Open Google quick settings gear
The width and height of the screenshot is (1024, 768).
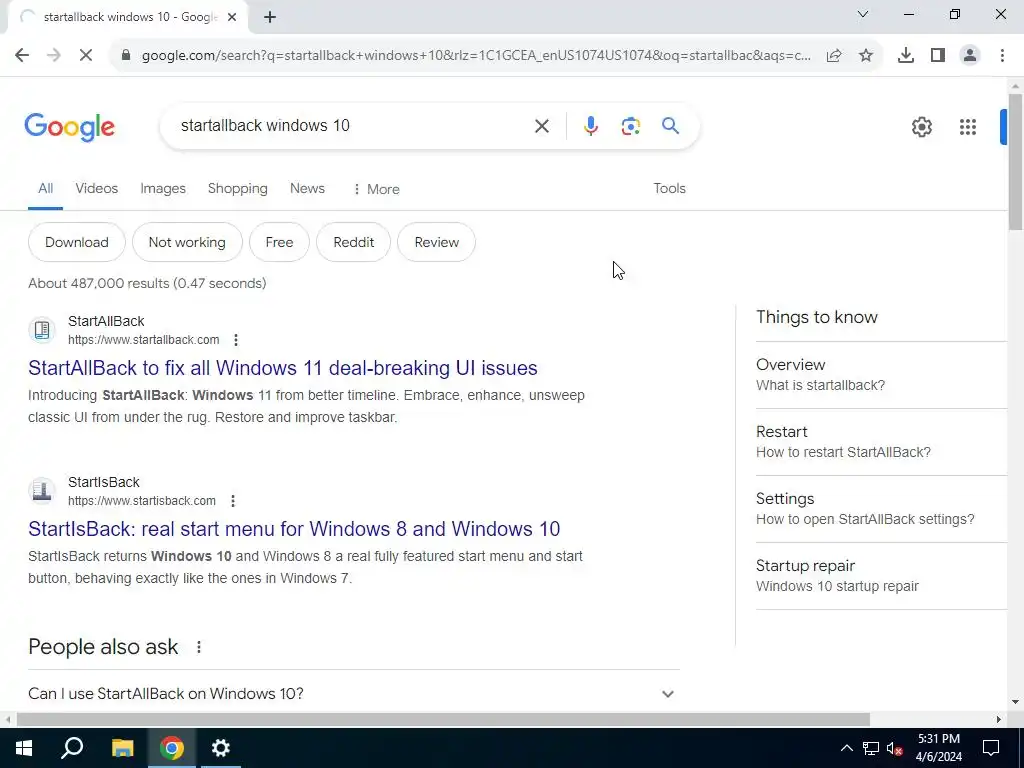coord(921,127)
